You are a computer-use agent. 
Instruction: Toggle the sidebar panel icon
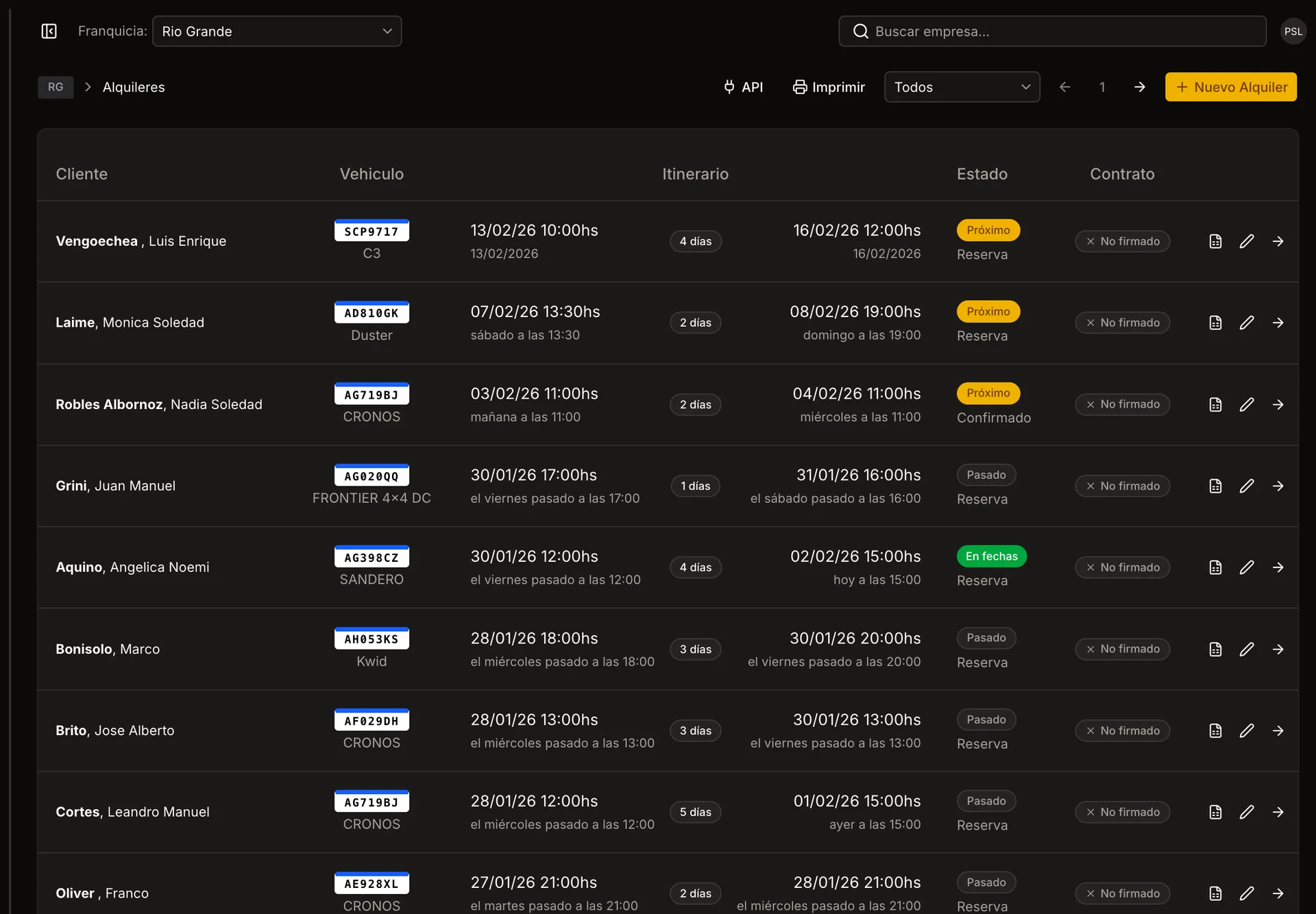coord(49,32)
